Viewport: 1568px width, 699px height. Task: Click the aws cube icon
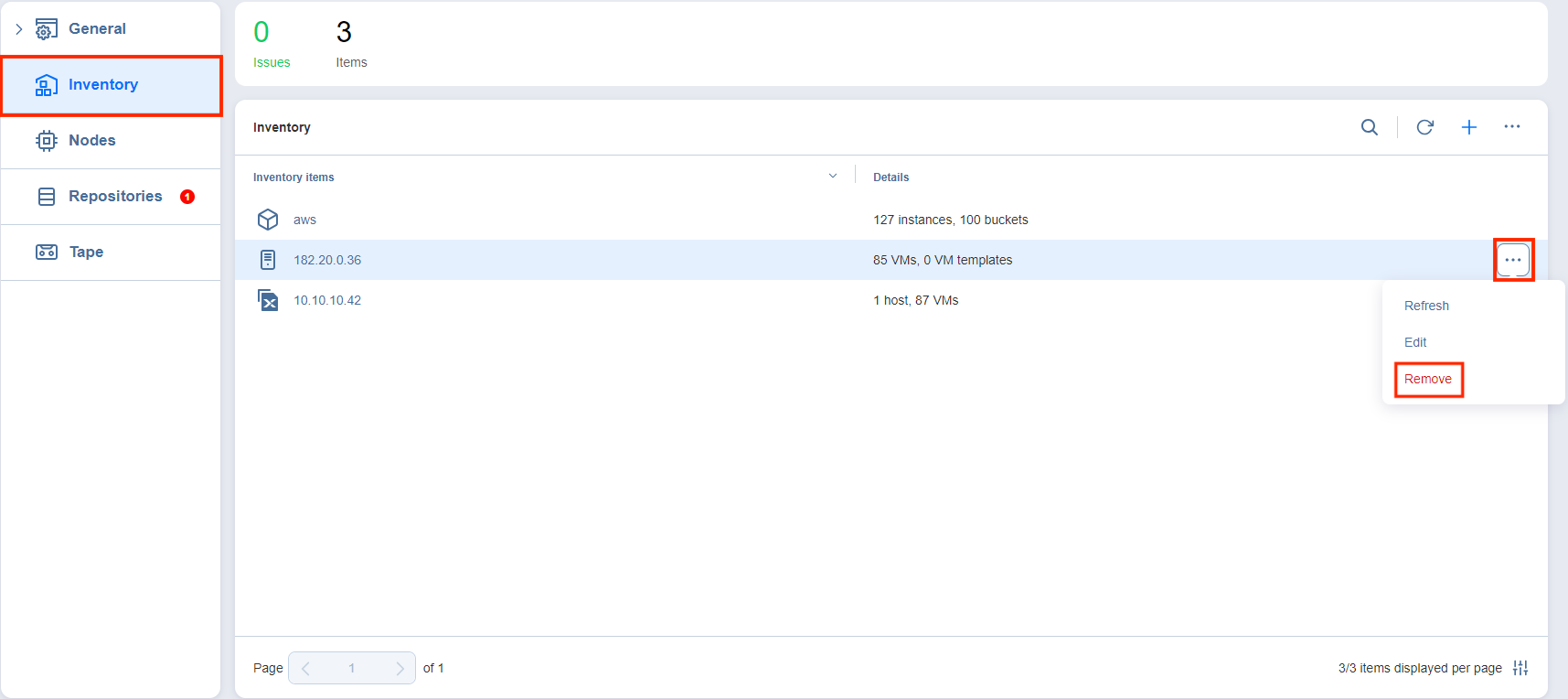click(268, 220)
